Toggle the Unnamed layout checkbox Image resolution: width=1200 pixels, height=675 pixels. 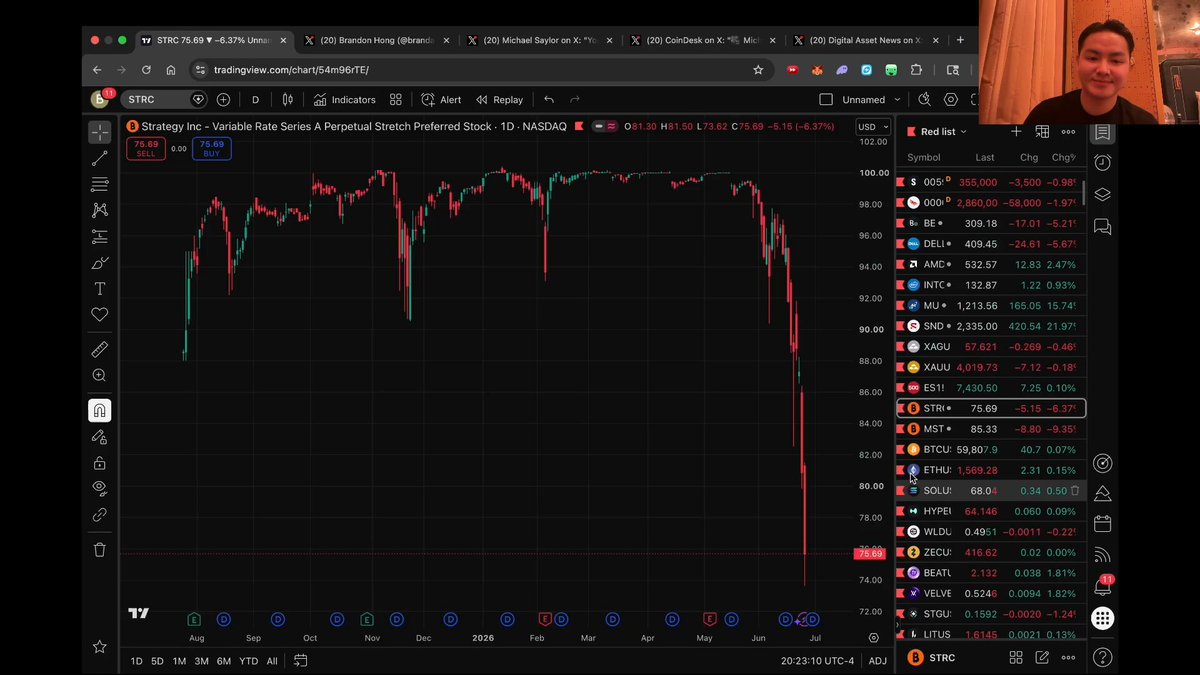coord(826,100)
